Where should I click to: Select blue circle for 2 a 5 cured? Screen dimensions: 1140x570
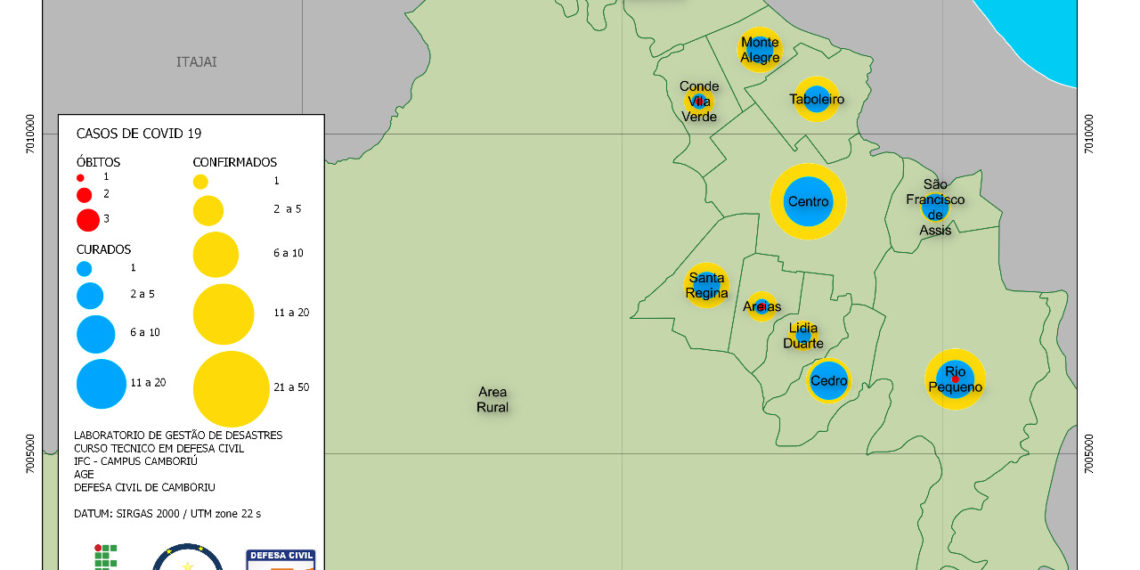(x=90, y=296)
